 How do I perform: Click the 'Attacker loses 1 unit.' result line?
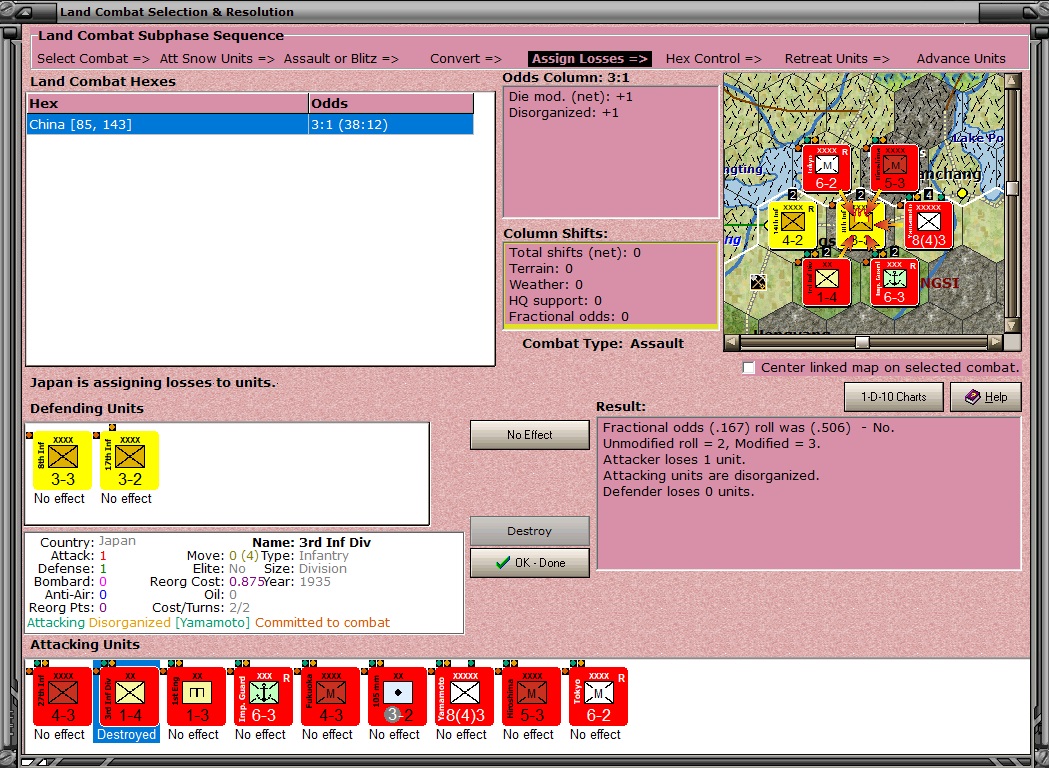click(674, 460)
